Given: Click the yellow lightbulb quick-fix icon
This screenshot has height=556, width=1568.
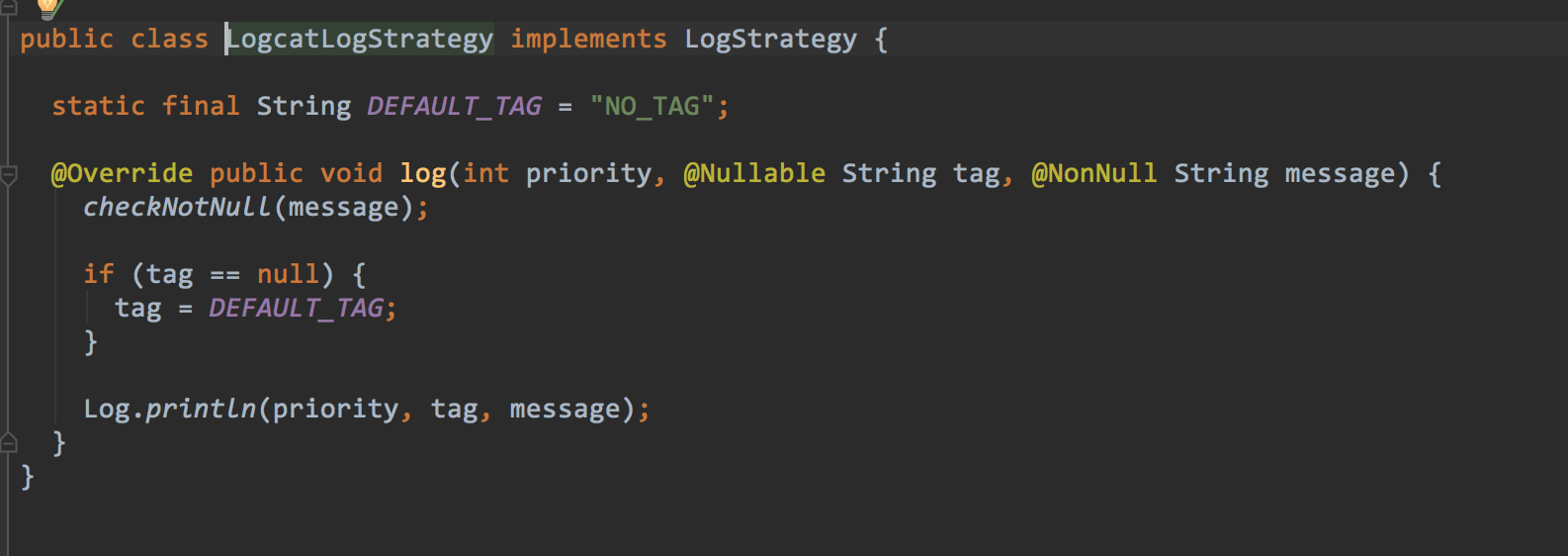Looking at the screenshot, I should pyautogui.click(x=46, y=8).
